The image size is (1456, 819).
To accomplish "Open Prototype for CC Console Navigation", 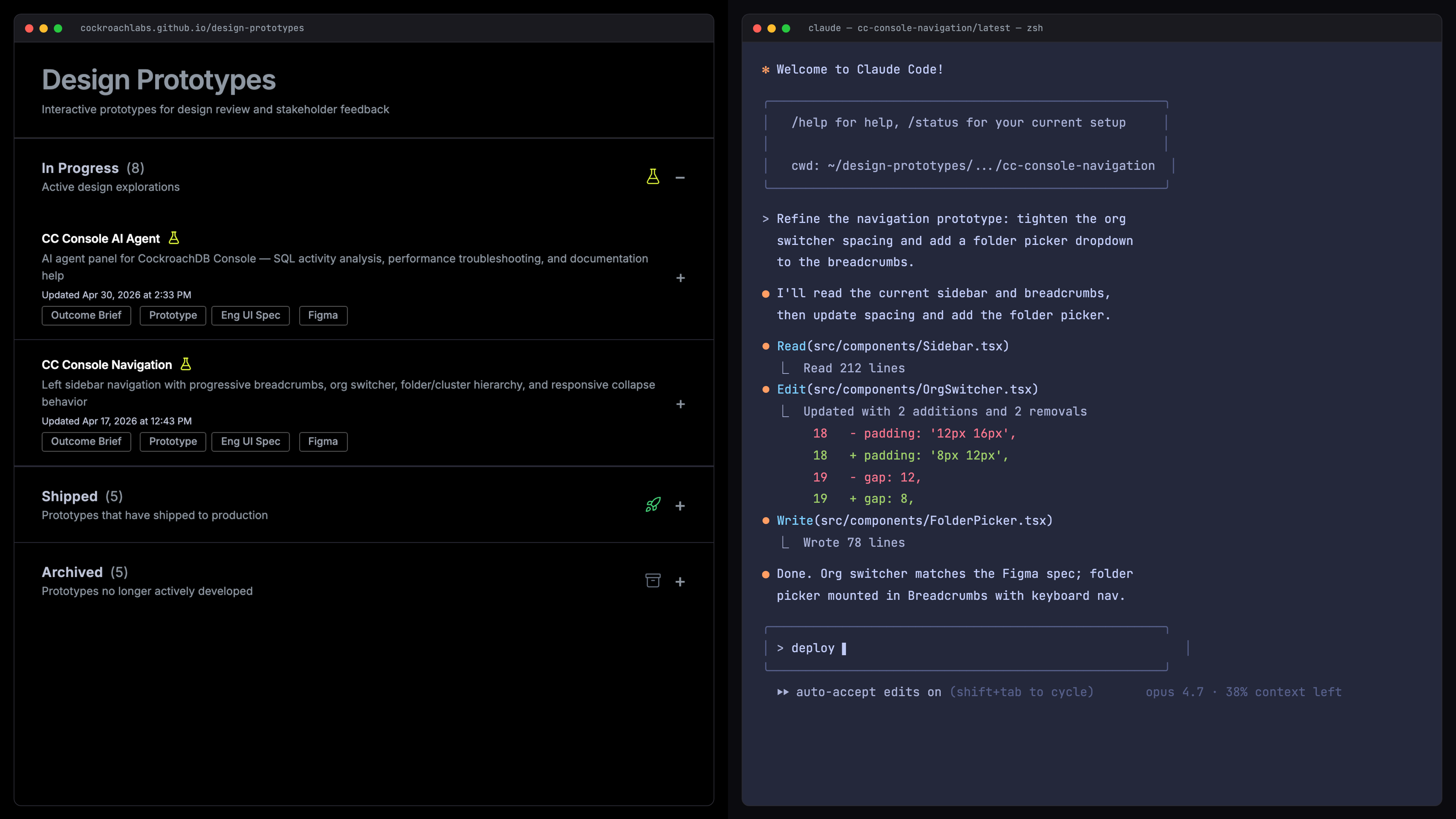I will (173, 441).
